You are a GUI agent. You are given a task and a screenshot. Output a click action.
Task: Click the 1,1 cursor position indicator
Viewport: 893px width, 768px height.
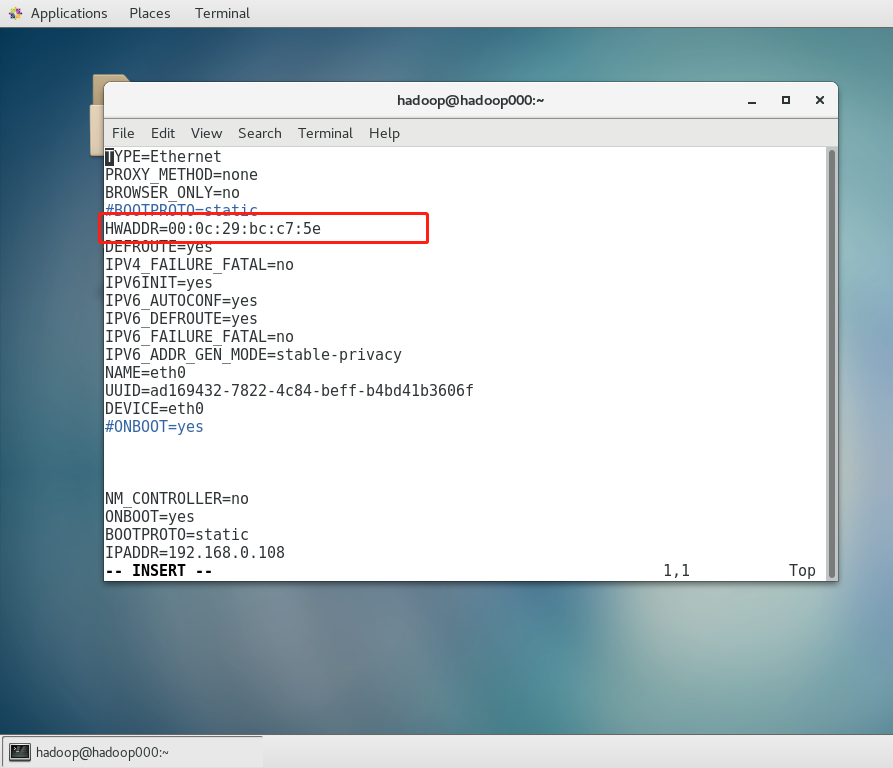[676, 571]
